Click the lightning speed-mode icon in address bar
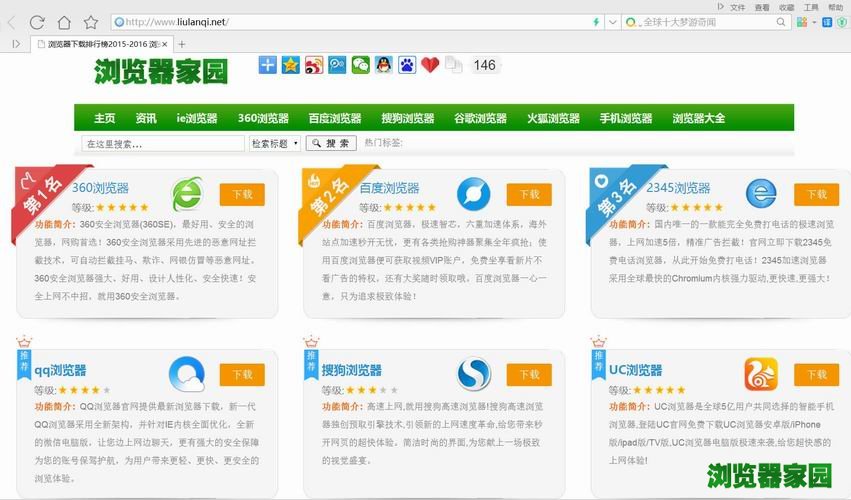 (596, 22)
